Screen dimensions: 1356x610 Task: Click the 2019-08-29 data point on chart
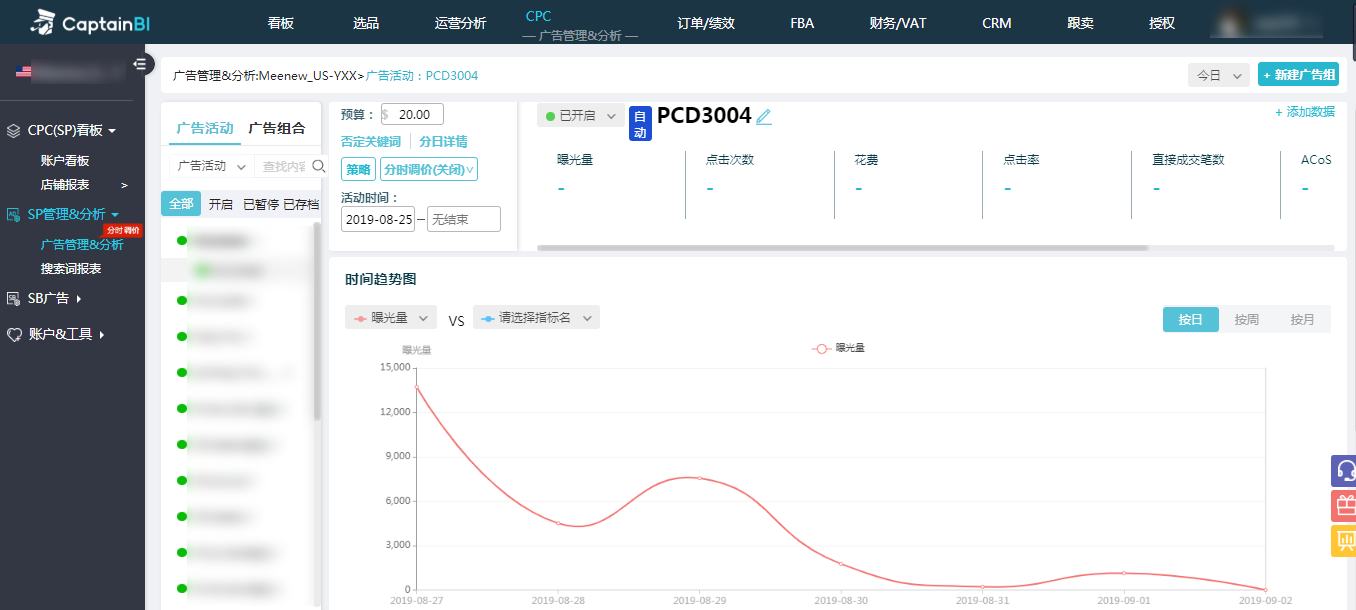coord(700,478)
